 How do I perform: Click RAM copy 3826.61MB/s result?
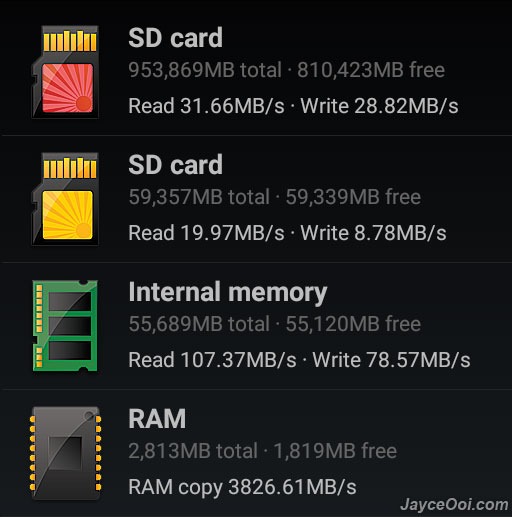[242, 488]
